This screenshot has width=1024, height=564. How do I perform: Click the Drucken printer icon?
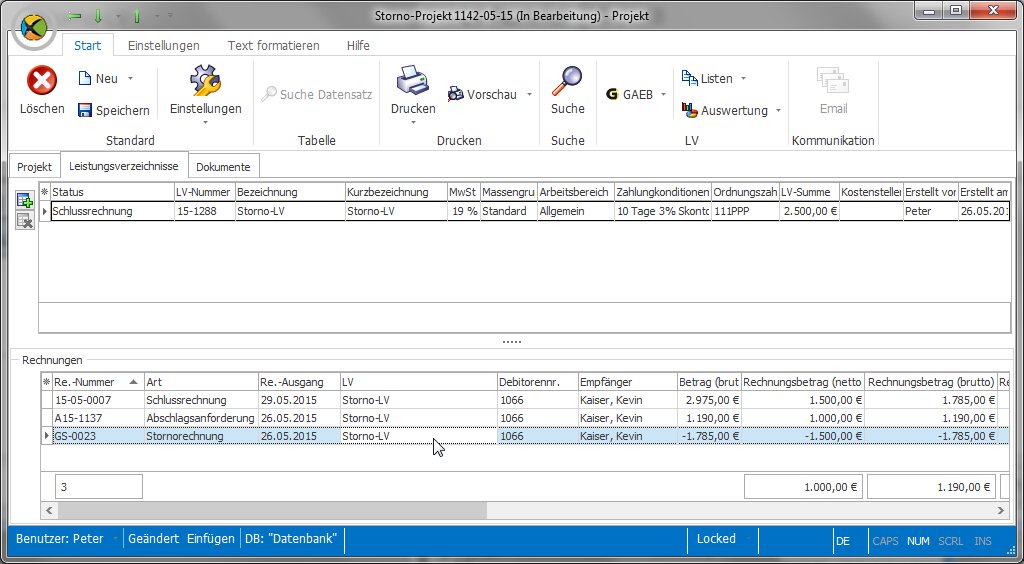[413, 81]
